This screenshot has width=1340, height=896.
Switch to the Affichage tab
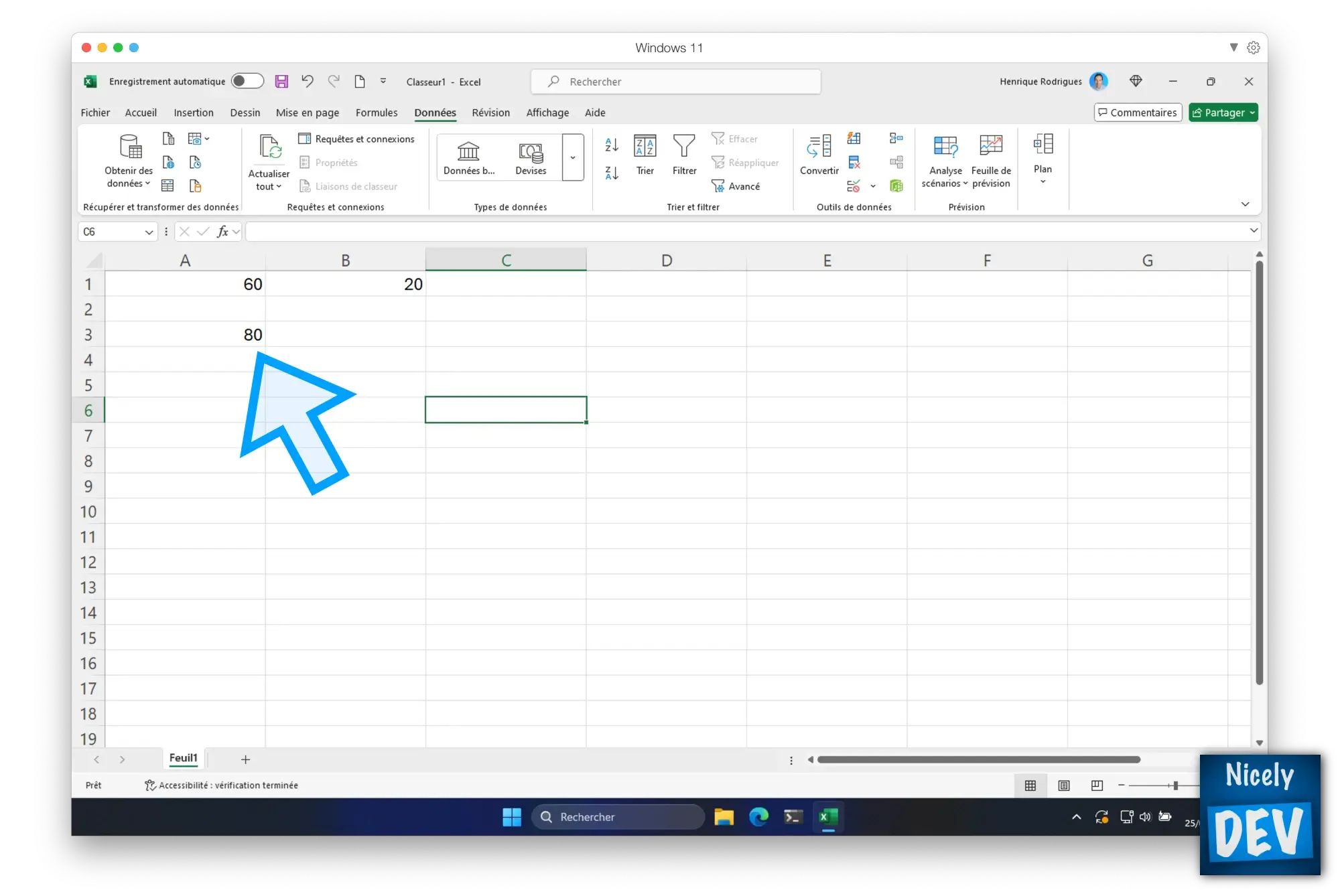point(547,113)
